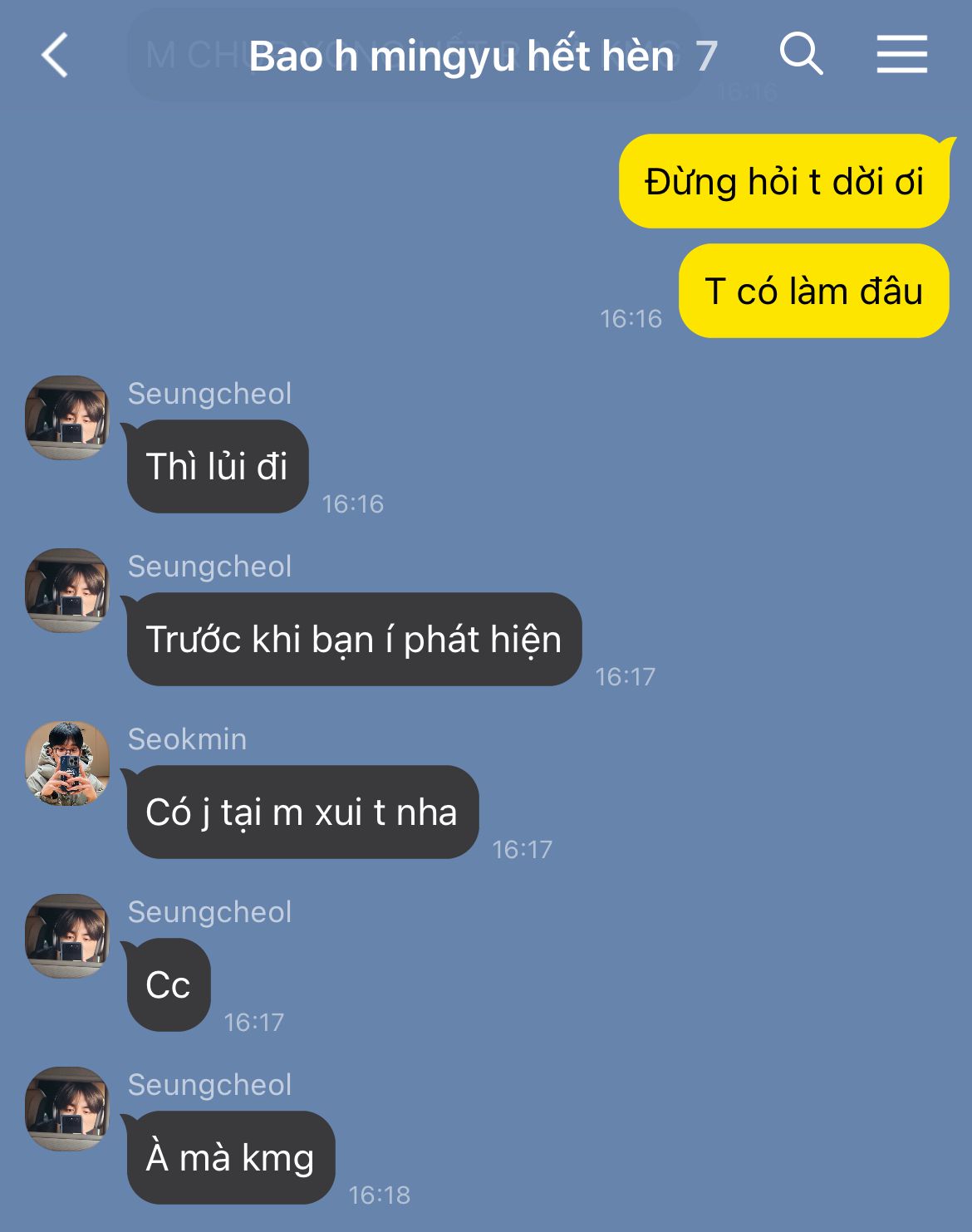Image resolution: width=972 pixels, height=1232 pixels.
Task: Tap Seungcheol's name above "Thì lủi đi"
Action: tap(209, 394)
